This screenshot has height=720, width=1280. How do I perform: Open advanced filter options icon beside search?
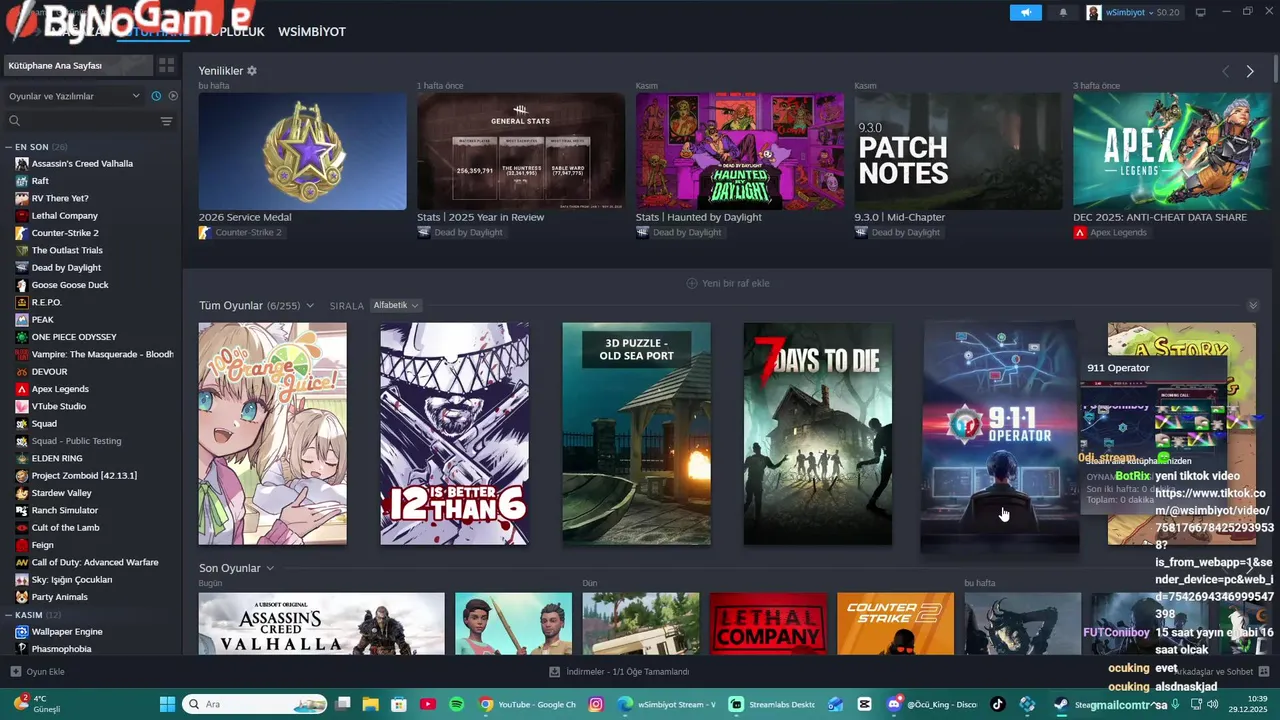pos(166,121)
